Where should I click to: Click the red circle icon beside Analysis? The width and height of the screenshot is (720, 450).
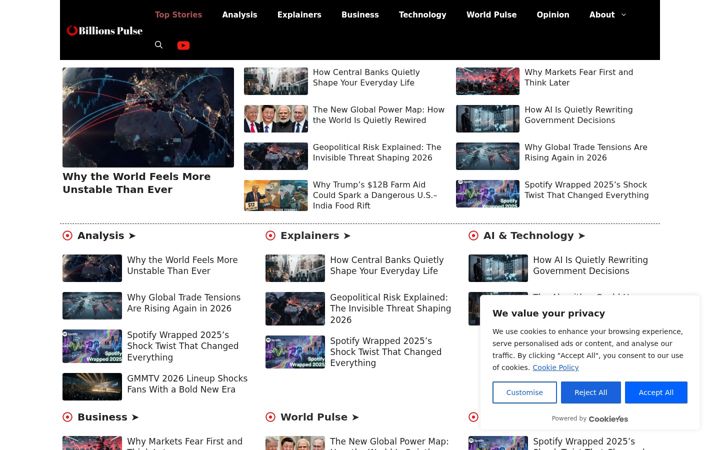point(68,236)
